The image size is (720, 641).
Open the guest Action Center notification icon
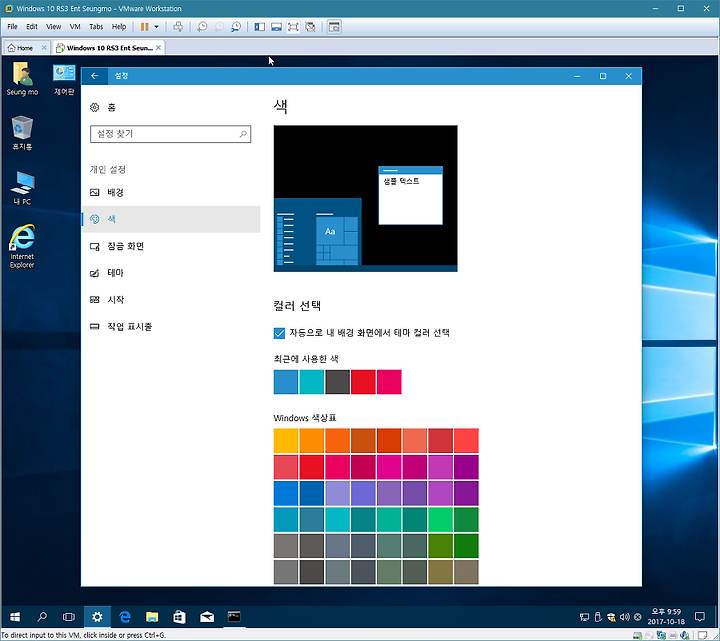[700, 617]
